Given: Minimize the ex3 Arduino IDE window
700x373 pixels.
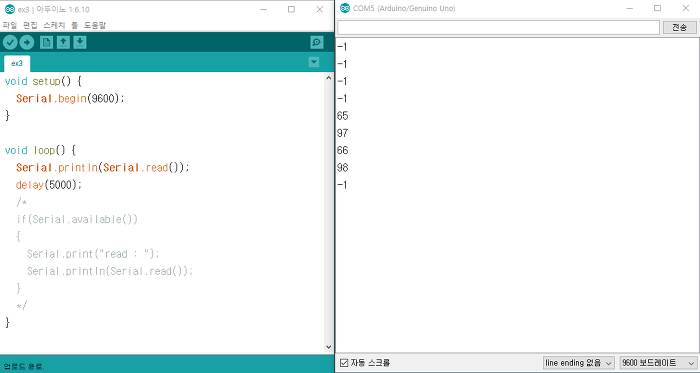Looking at the screenshot, I should point(263,9).
